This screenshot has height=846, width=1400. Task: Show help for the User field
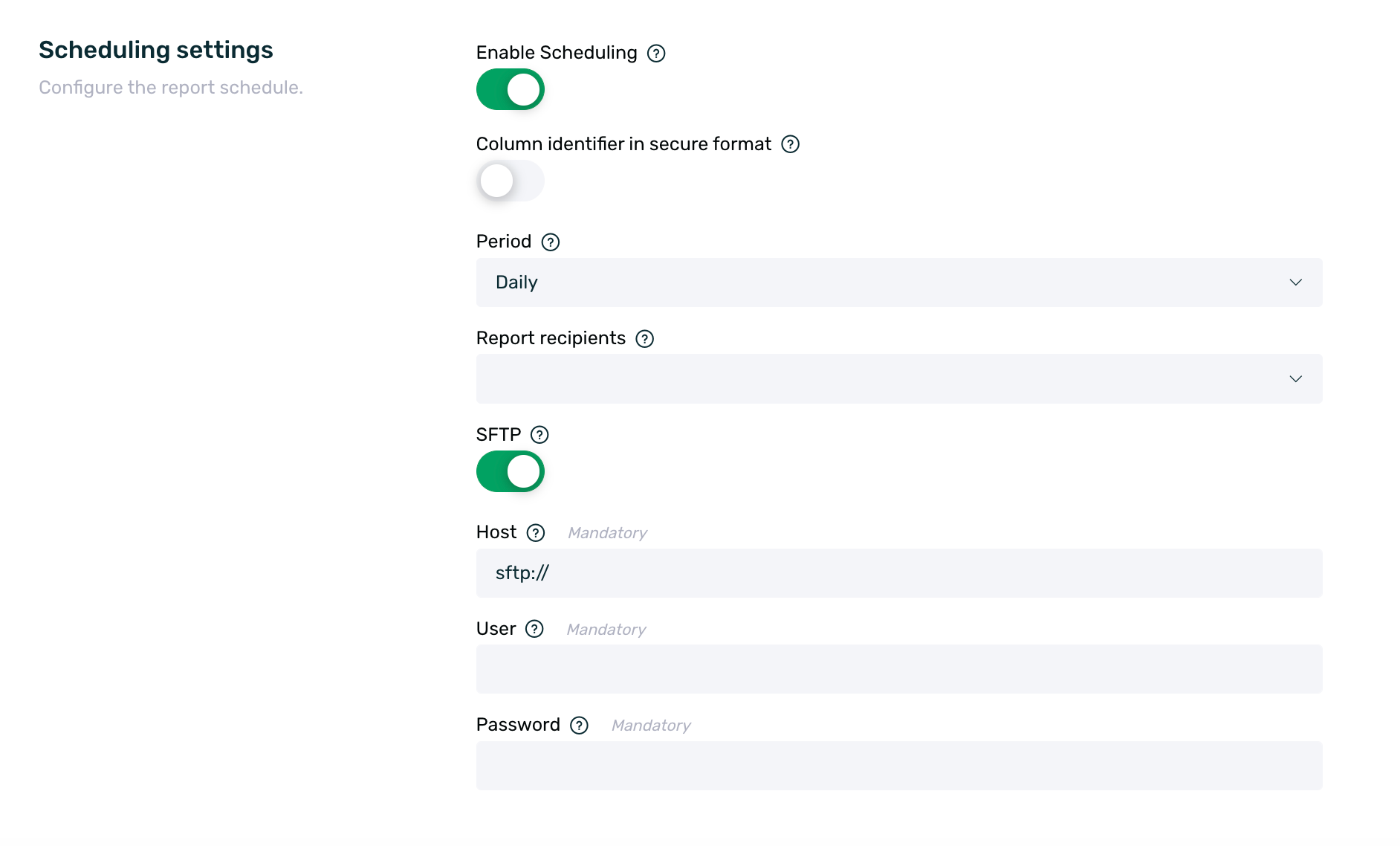point(534,629)
